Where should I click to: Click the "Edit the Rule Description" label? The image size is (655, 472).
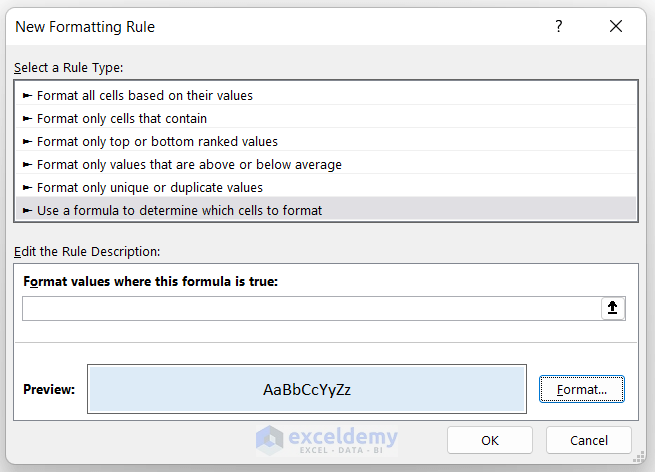(x=87, y=251)
